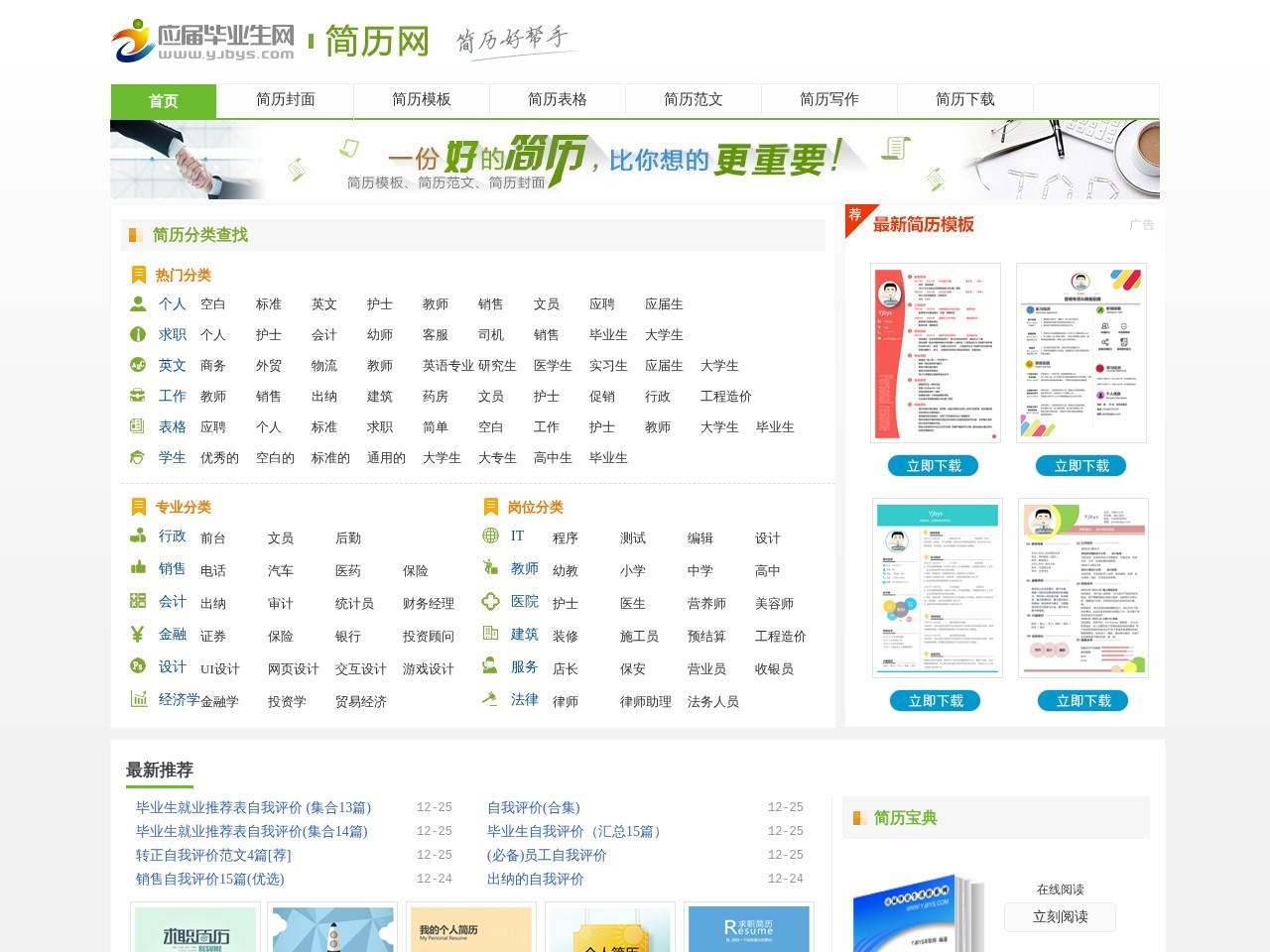Open (必备)员工自我评价 link
1270x952 pixels.
547,855
